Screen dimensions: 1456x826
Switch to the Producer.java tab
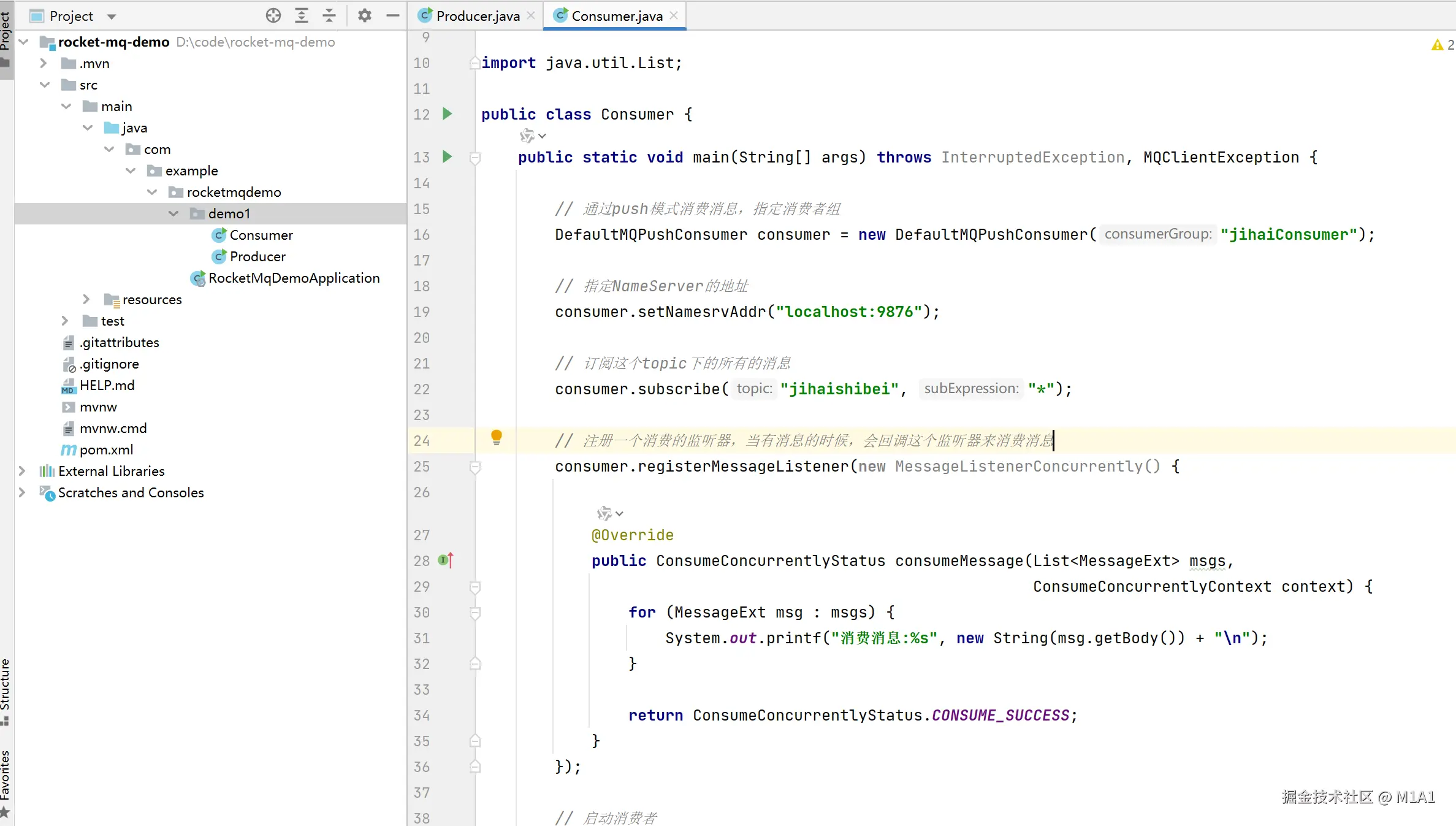[478, 16]
